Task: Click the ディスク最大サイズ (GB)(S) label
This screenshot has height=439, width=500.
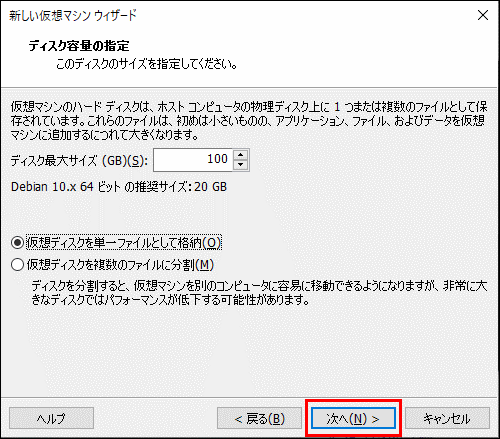Action: pos(79,161)
